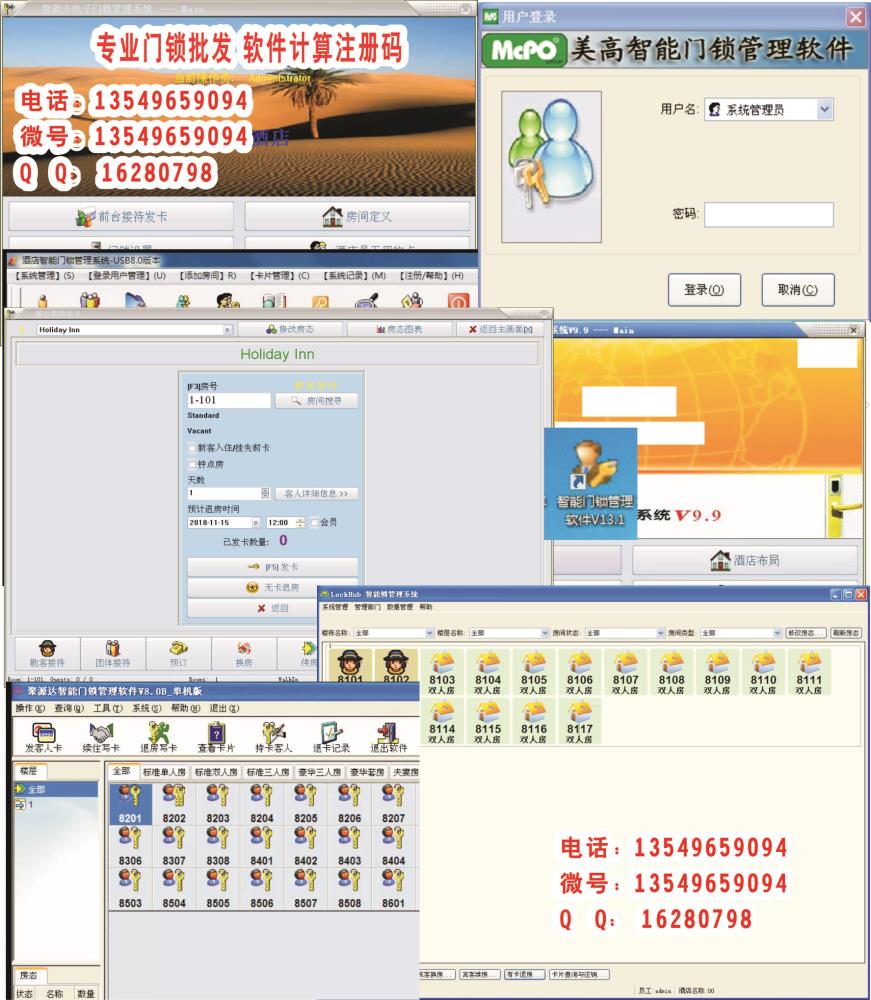Open 【系统管理】(S) menu
Screen dimensions: 871x1000
pos(45,276)
